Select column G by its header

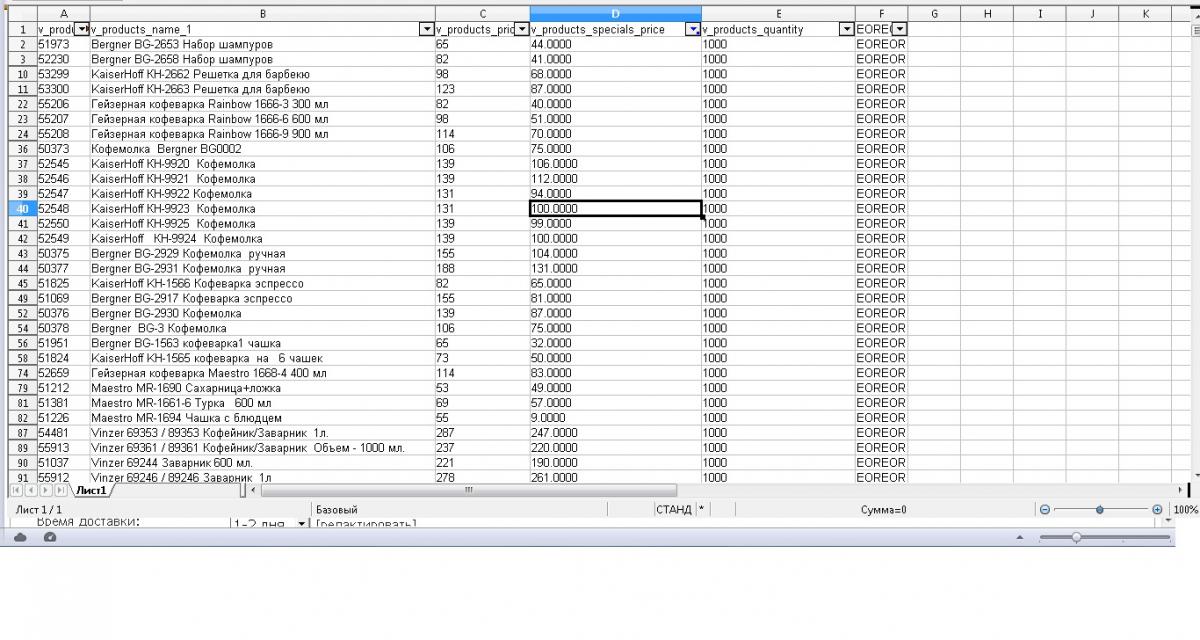[934, 14]
